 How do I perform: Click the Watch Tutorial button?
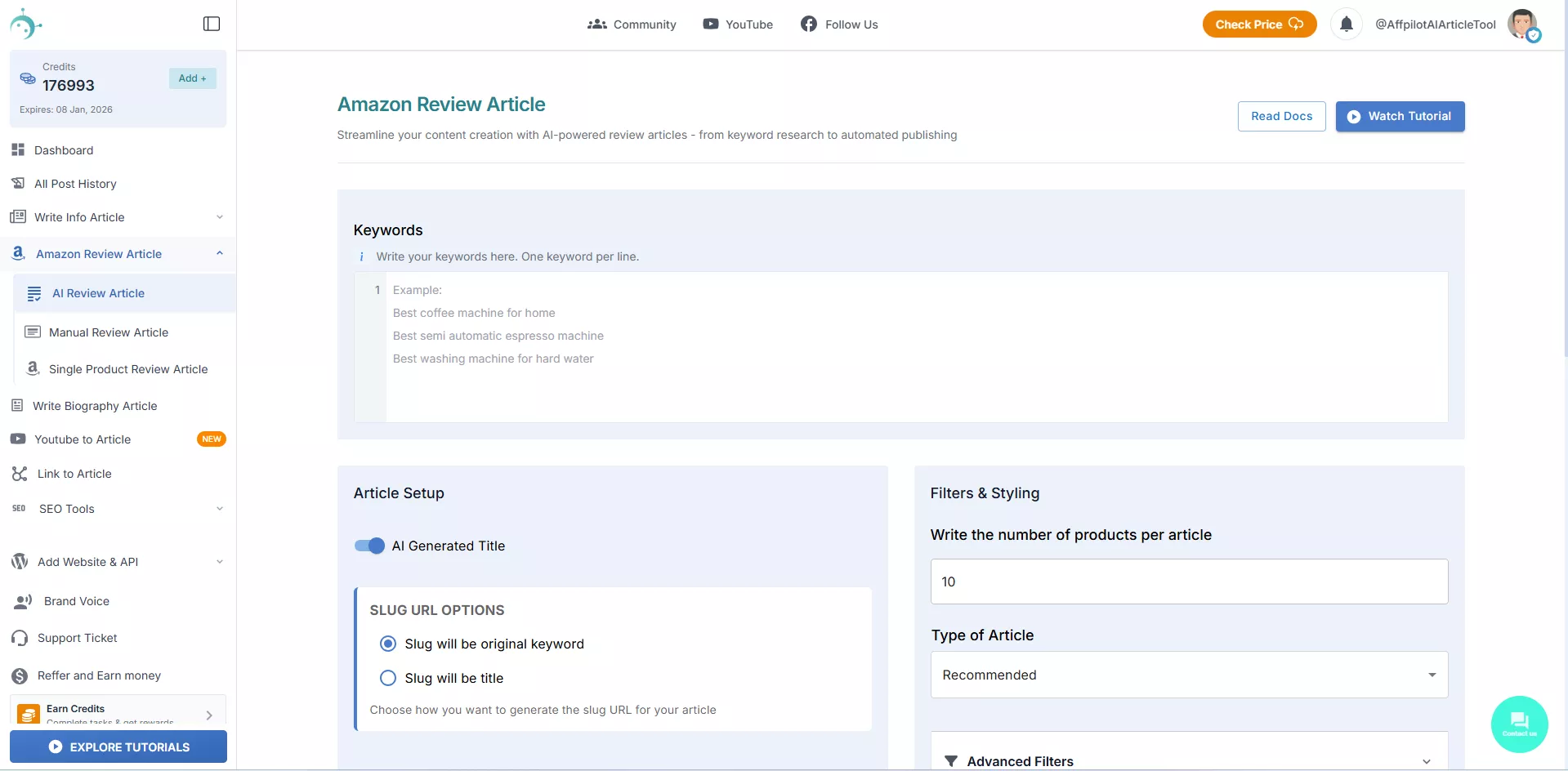click(x=1400, y=116)
